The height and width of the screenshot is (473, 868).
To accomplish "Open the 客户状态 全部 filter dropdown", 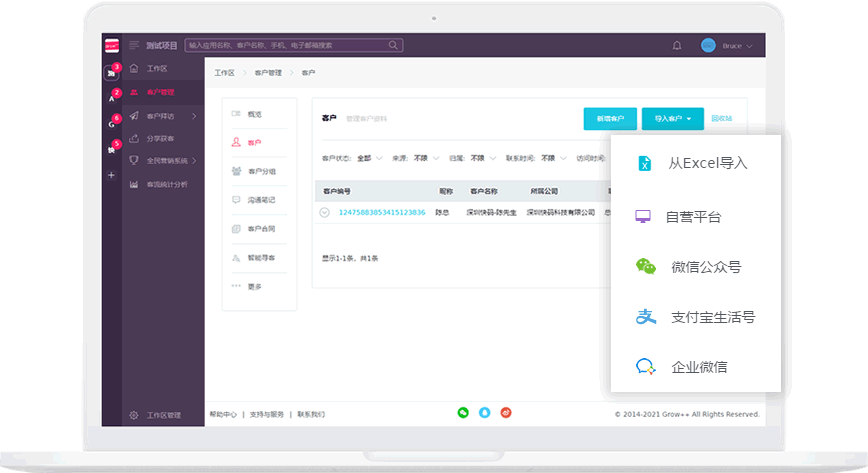I will pos(368,158).
